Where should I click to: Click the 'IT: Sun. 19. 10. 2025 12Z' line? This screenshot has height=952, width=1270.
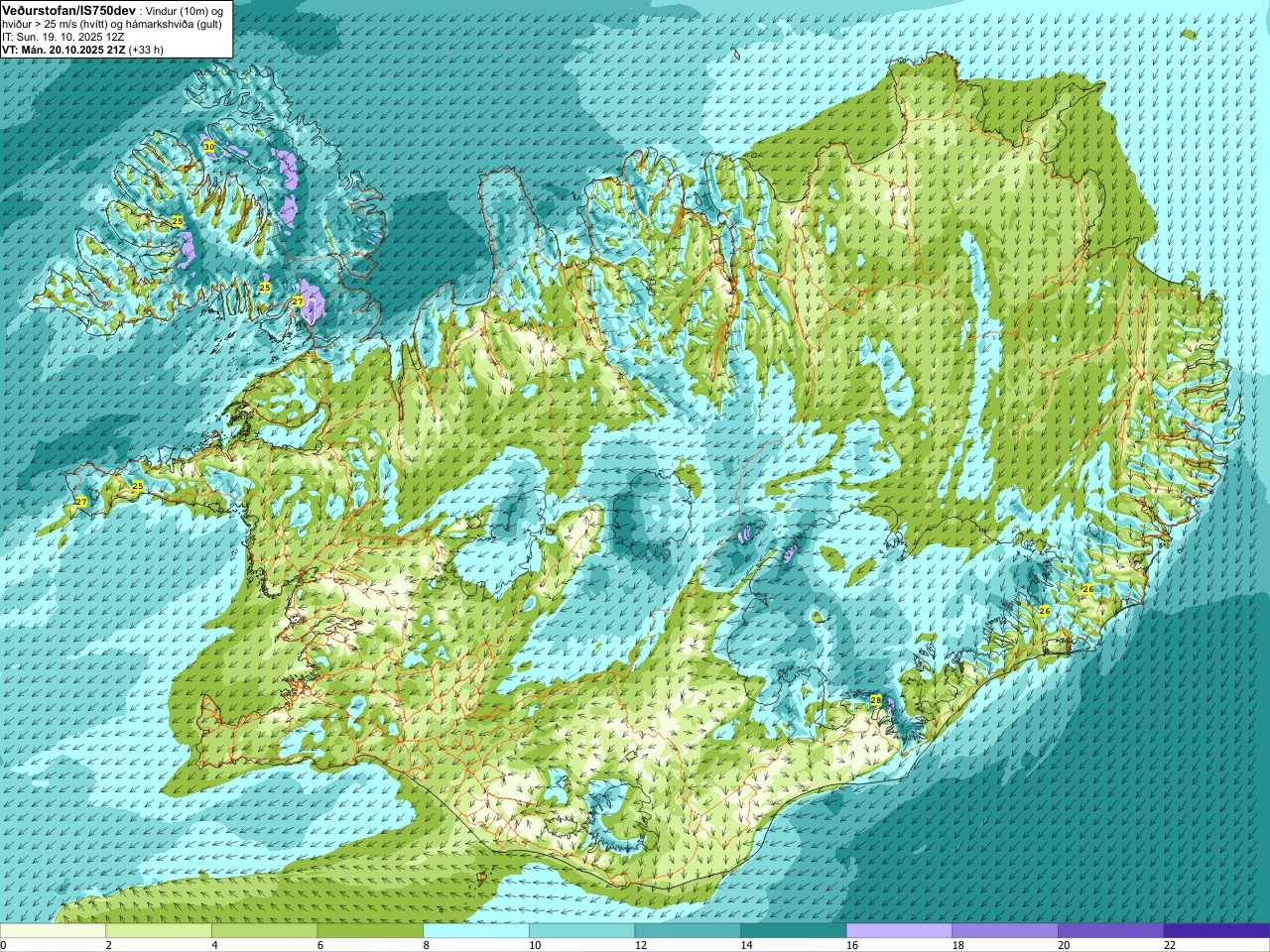63,36
